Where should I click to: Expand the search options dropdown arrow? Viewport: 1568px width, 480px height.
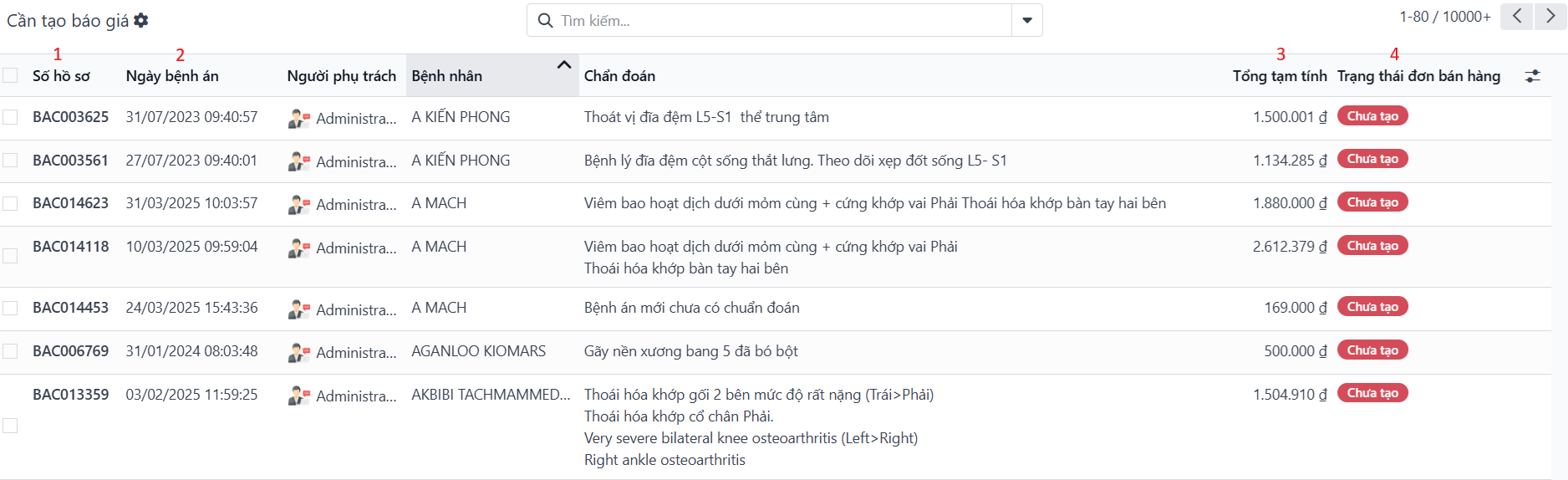[x=1027, y=20]
